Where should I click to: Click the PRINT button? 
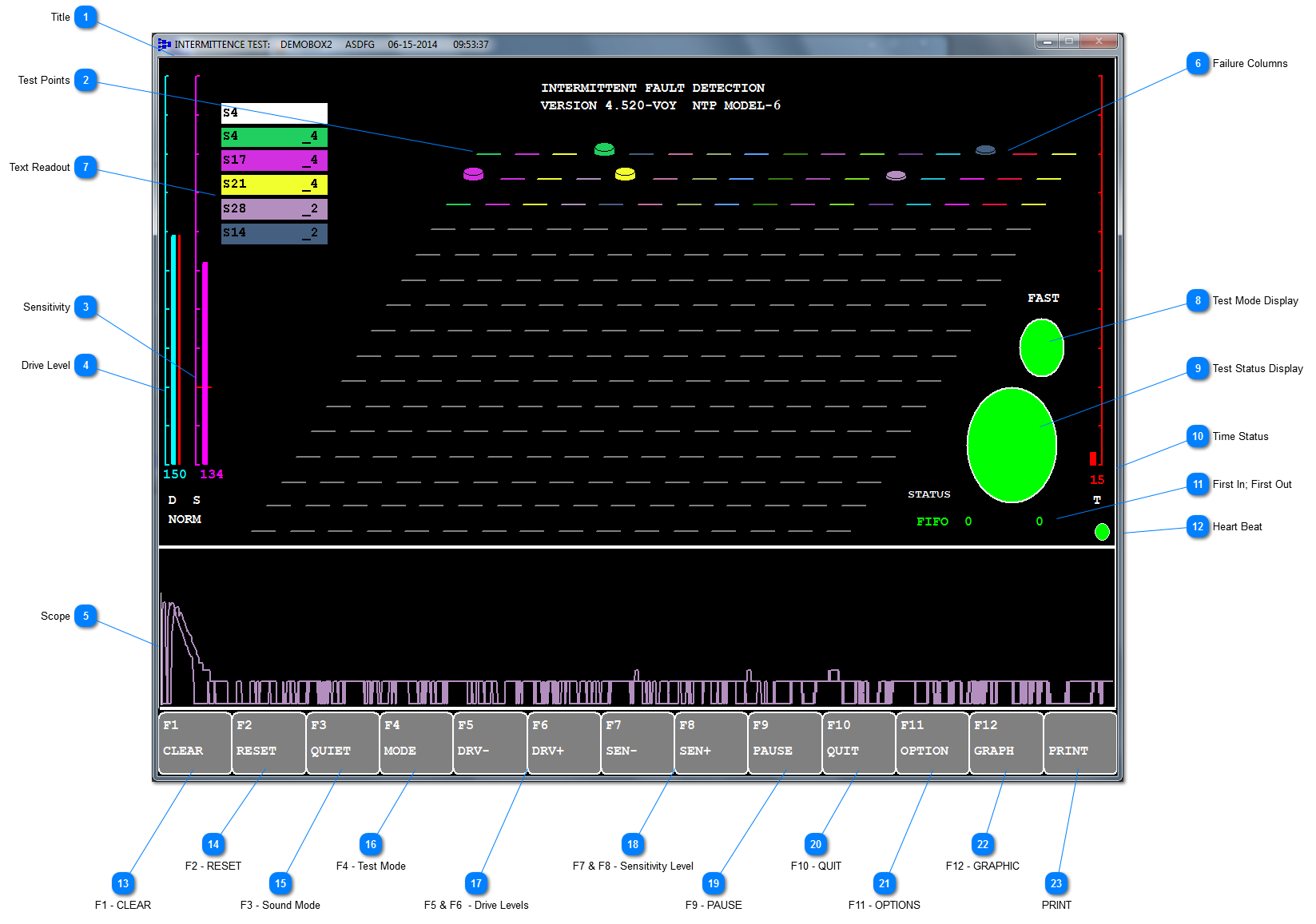(1079, 744)
